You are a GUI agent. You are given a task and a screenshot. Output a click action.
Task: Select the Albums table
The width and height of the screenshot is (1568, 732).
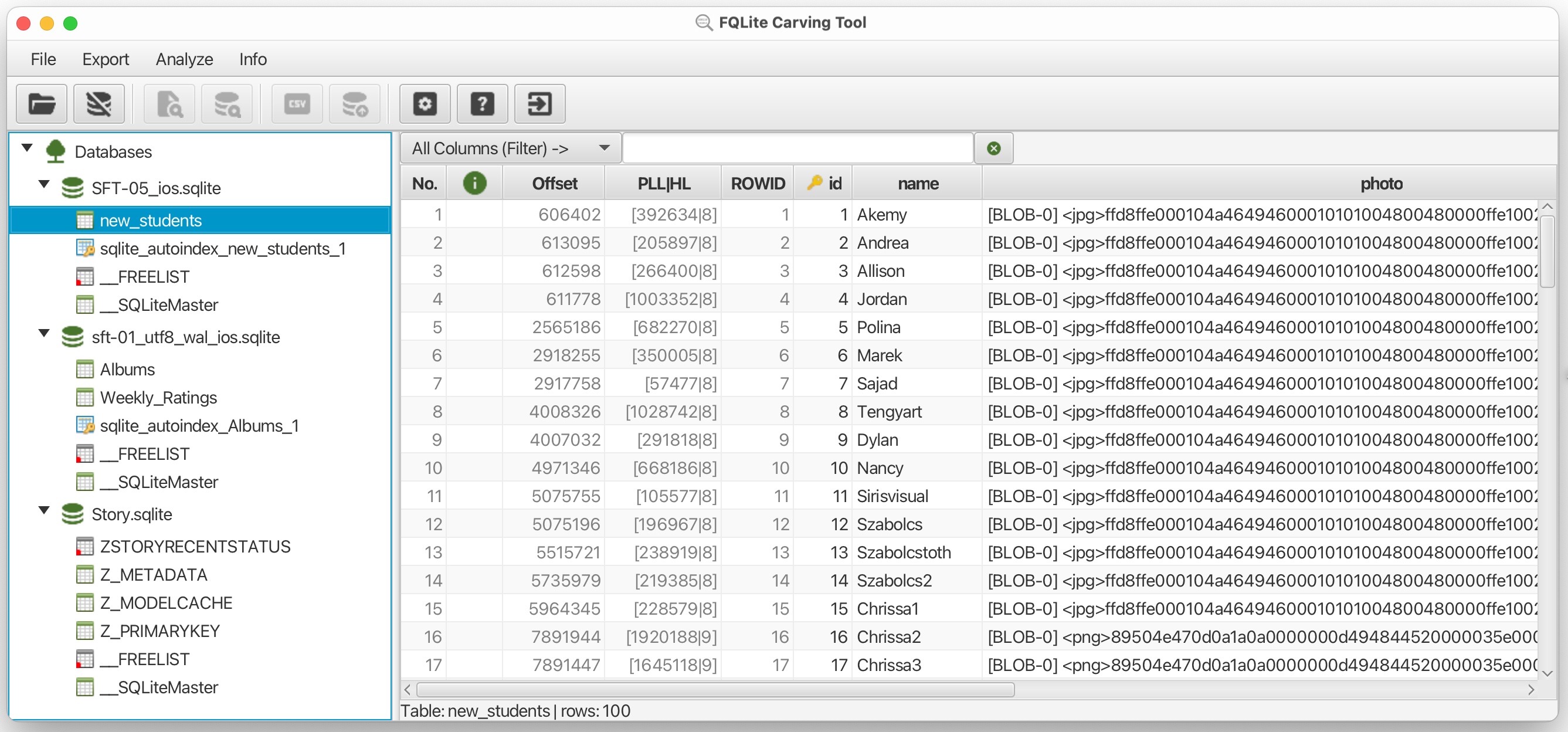127,368
